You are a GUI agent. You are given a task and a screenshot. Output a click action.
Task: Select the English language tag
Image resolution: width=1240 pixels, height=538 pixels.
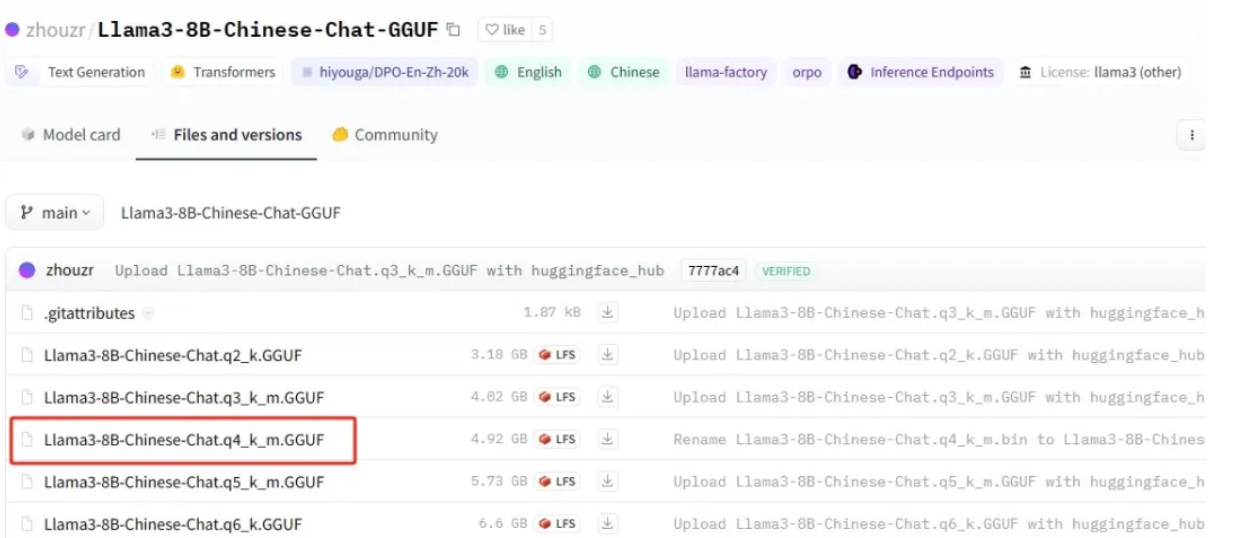tap(528, 72)
